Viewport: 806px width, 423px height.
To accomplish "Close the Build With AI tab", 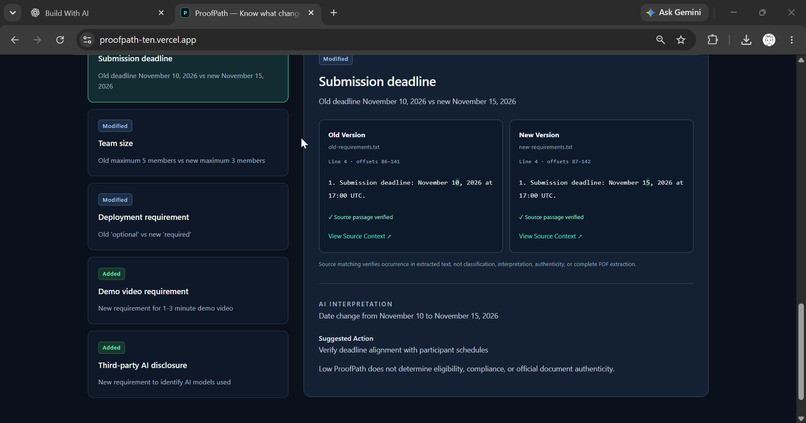I will point(161,13).
